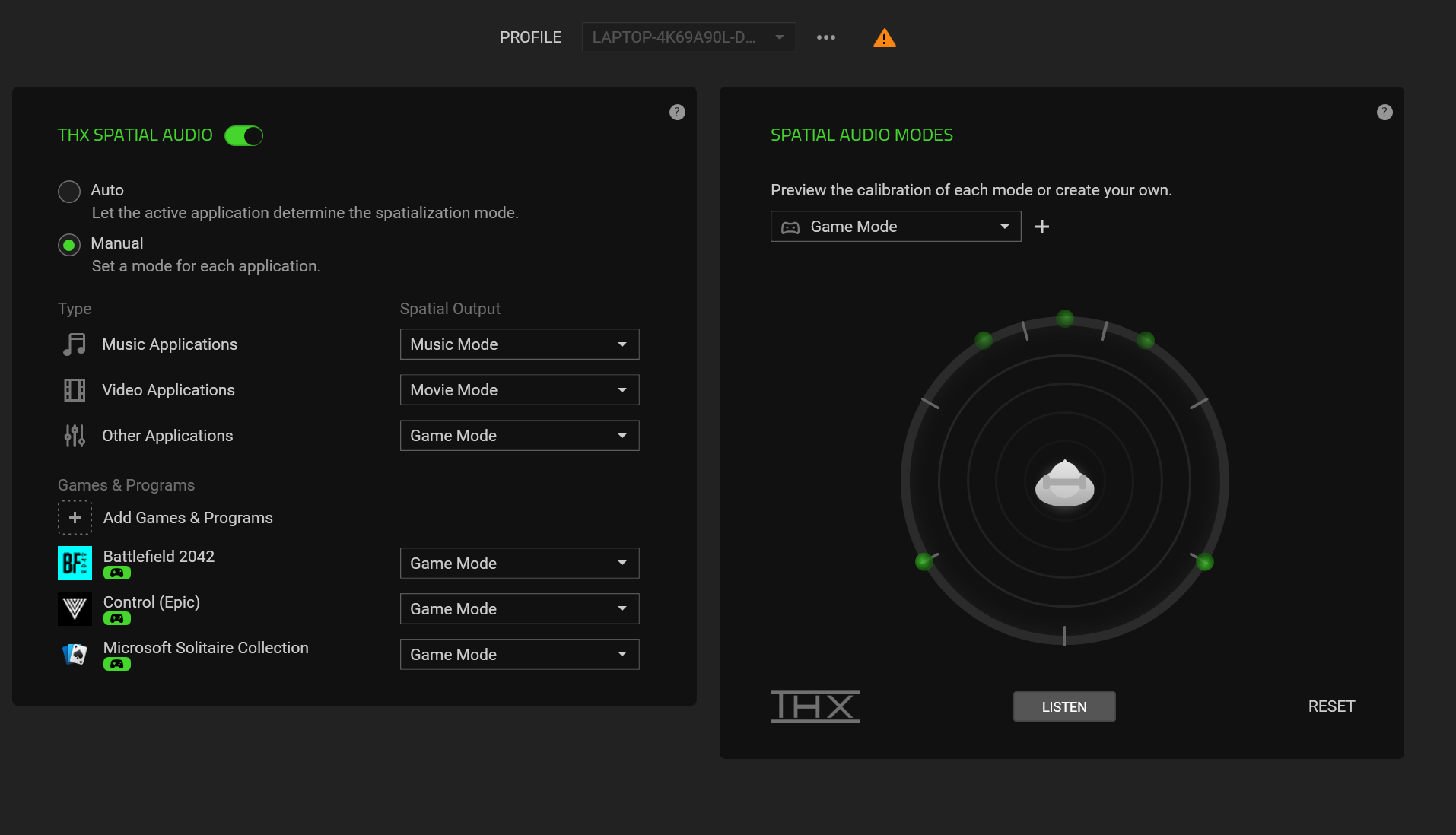Open the Music Applications spatial output dropdown
This screenshot has width=1456, height=835.
tap(519, 344)
